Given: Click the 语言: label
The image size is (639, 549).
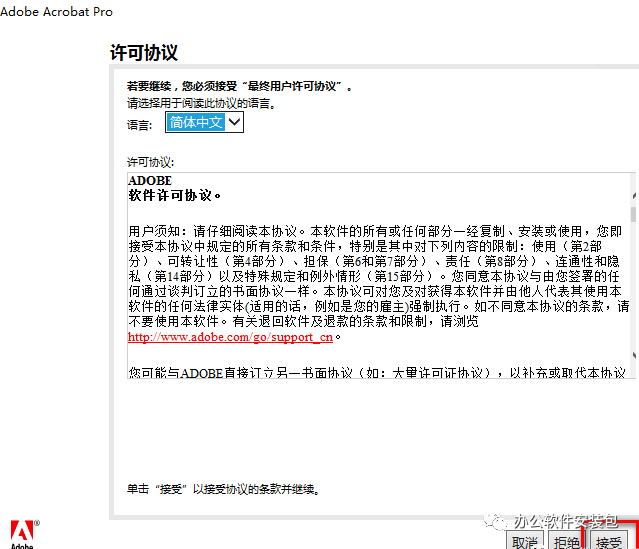Looking at the screenshot, I should click(139, 125).
